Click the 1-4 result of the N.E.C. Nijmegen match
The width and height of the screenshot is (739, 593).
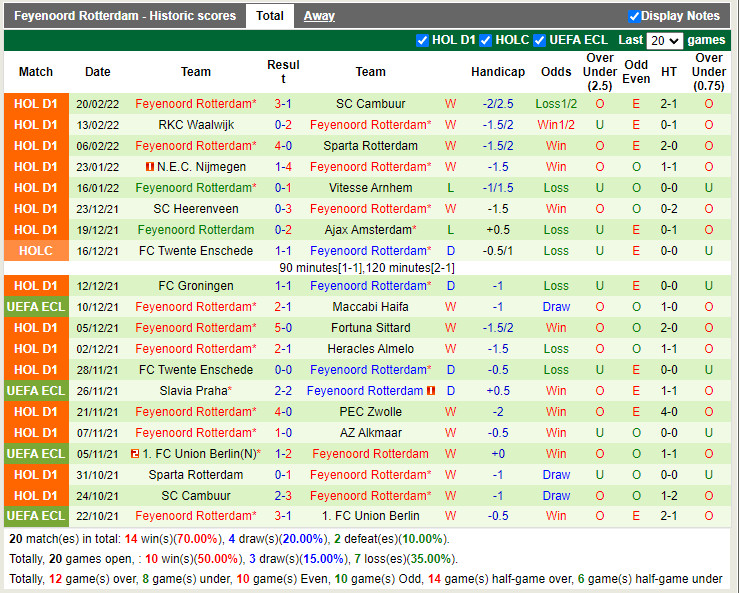click(x=283, y=167)
